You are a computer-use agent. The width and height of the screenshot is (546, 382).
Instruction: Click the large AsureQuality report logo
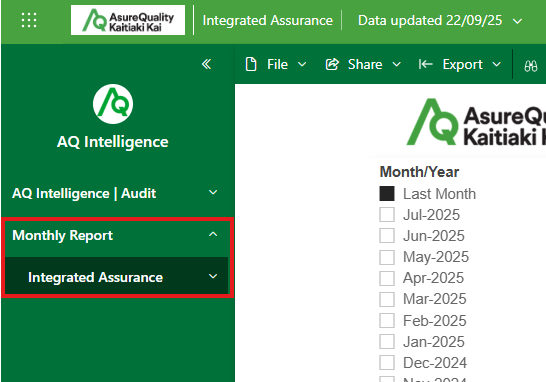pyautogui.click(x=476, y=122)
